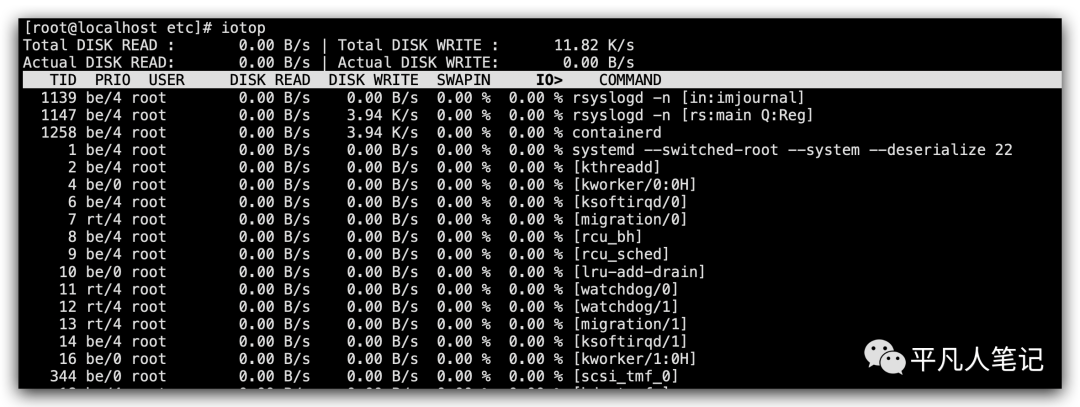Click the iotop command at the prompt
Viewport: 1080px width, 407px height.
pos(243,28)
